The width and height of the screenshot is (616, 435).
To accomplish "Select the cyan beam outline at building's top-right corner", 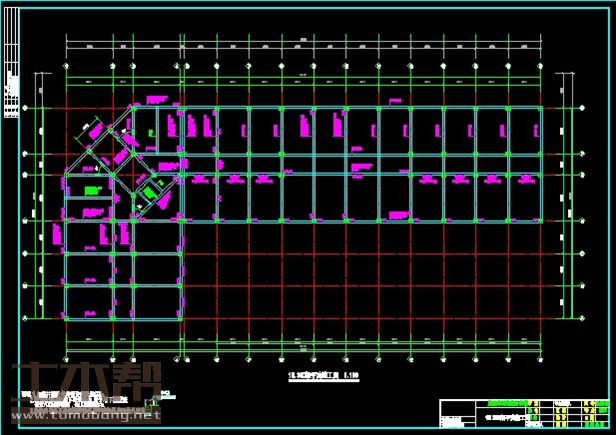I will point(541,108).
